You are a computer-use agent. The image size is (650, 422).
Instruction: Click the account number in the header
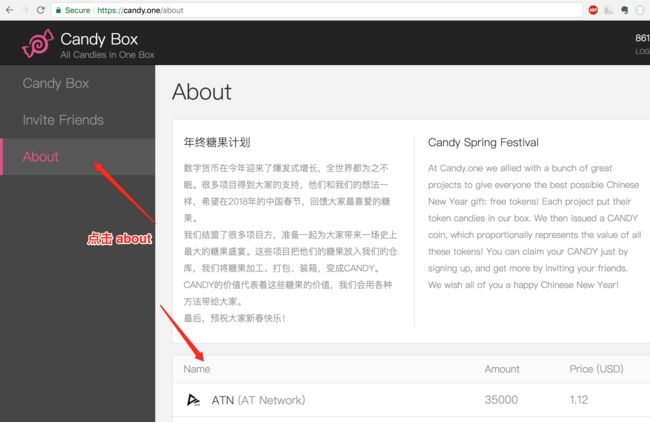click(x=643, y=38)
